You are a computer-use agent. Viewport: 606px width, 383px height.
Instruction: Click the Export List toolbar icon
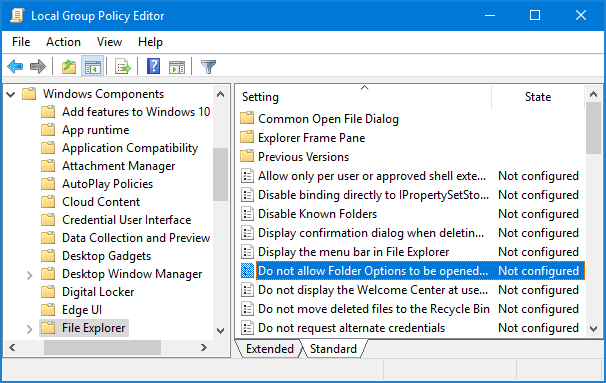pos(123,66)
